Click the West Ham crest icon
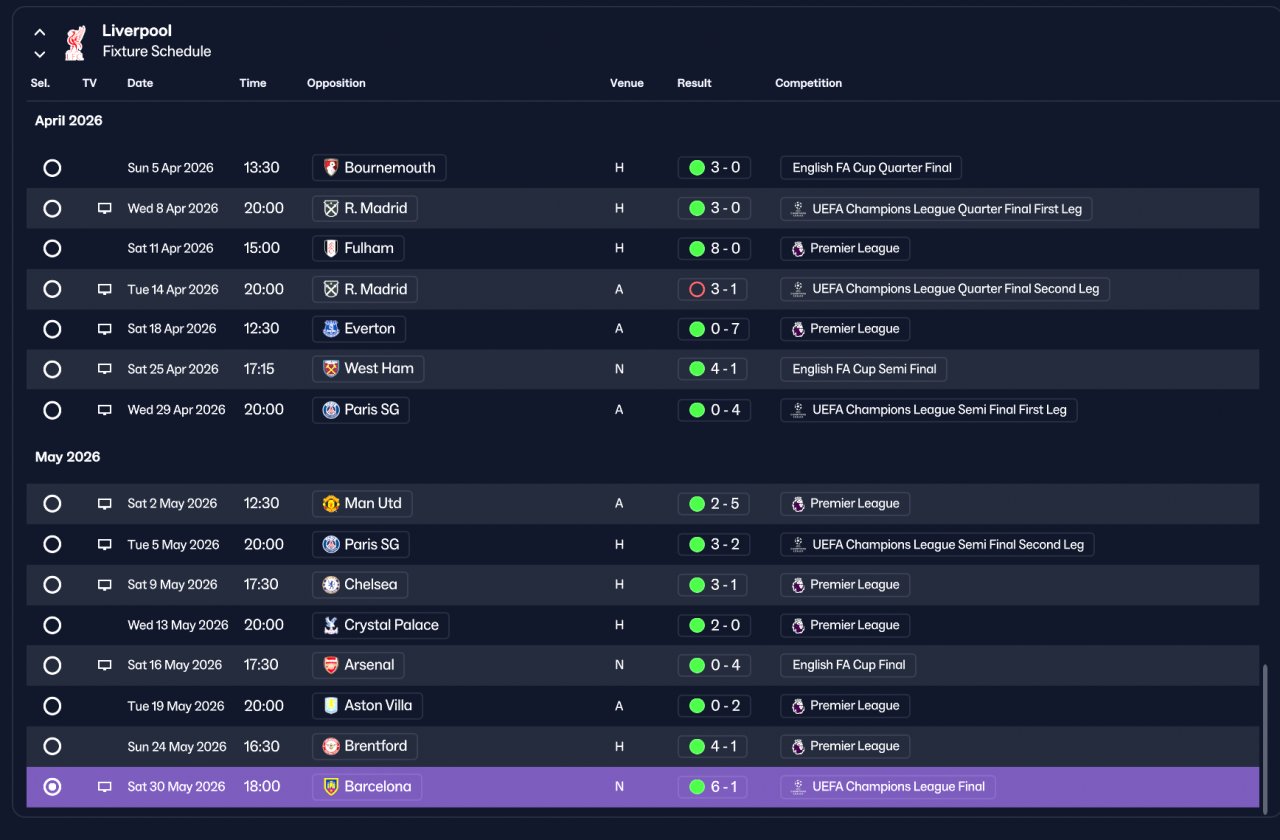This screenshot has height=840, width=1280. pyautogui.click(x=331, y=369)
